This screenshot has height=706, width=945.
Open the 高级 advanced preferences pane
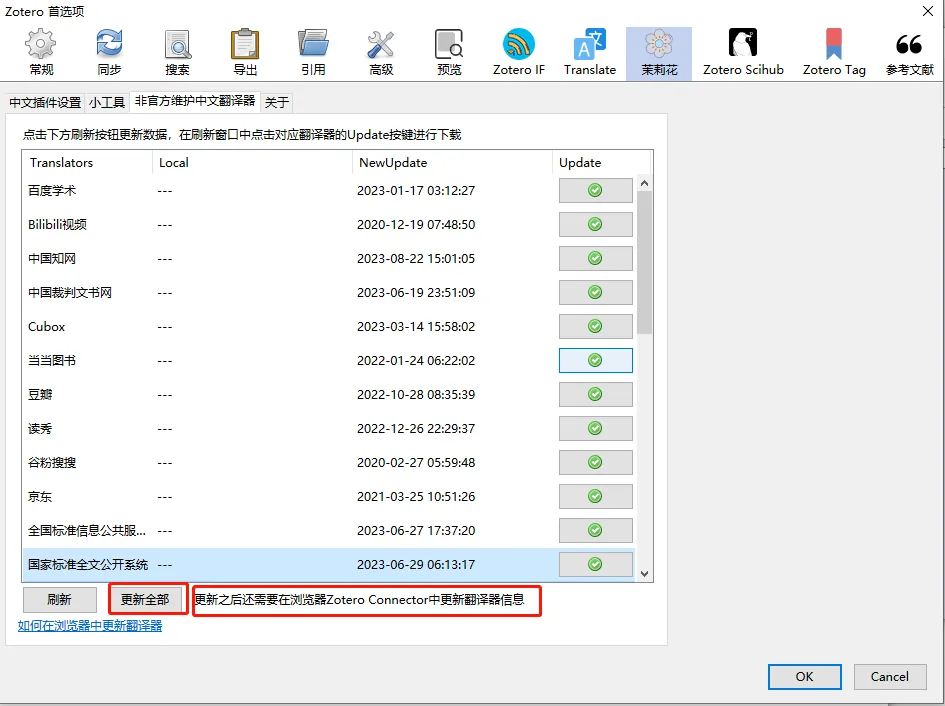pyautogui.click(x=381, y=53)
